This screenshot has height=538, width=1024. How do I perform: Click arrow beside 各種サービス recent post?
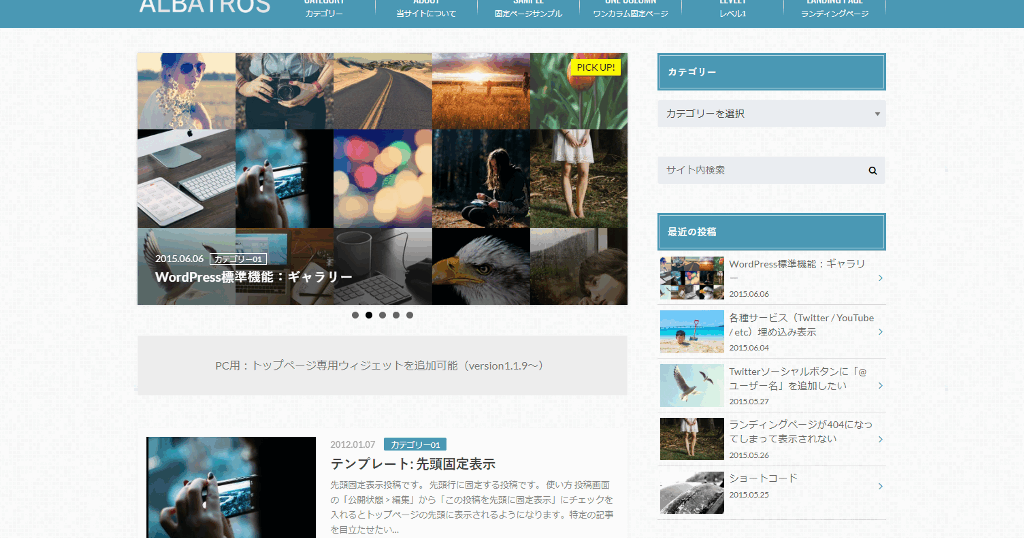tap(880, 332)
